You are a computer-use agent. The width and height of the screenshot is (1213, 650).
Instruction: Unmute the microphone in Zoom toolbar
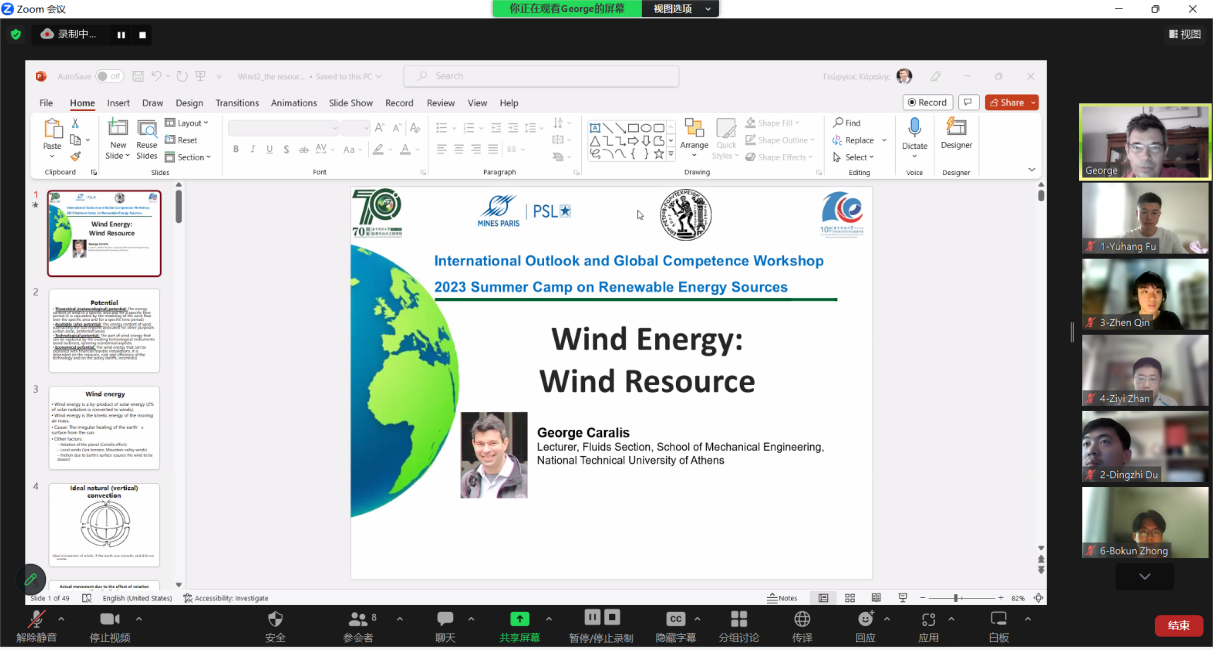tap(37, 620)
